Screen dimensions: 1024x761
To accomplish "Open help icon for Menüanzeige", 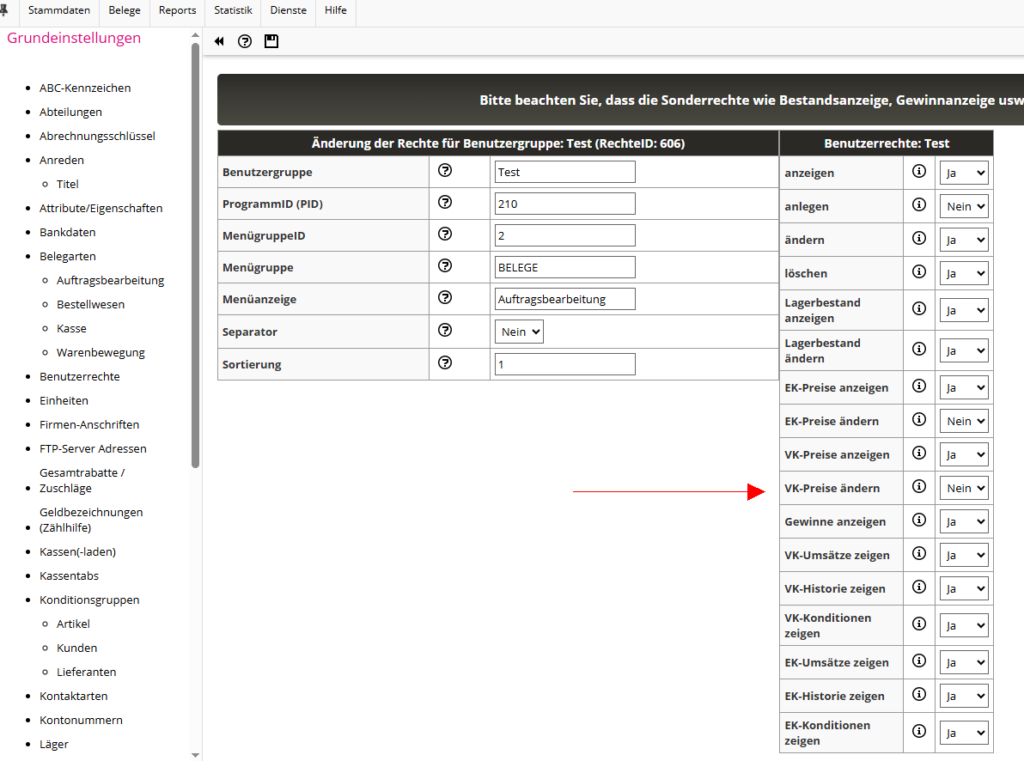I will click(x=445, y=297).
